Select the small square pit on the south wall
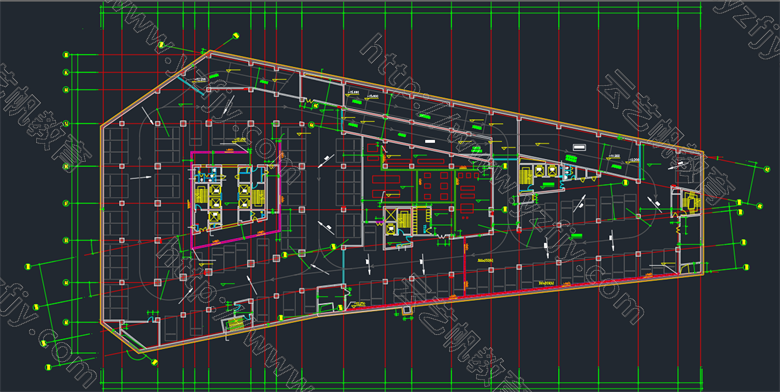 coord(407,310)
